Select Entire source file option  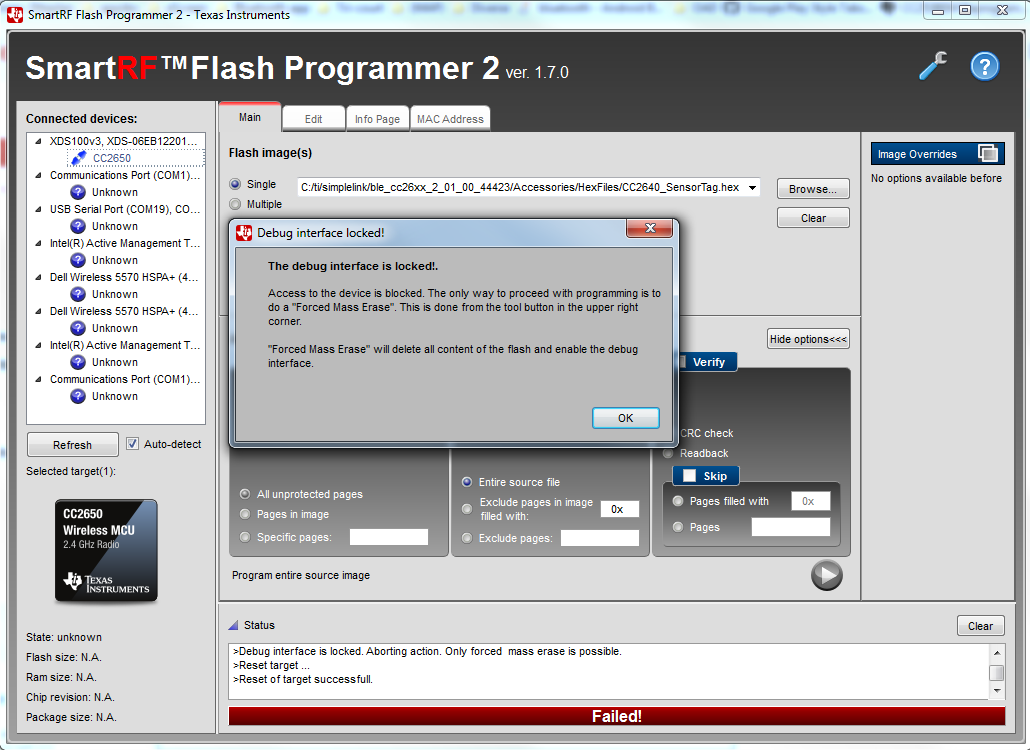pos(467,482)
